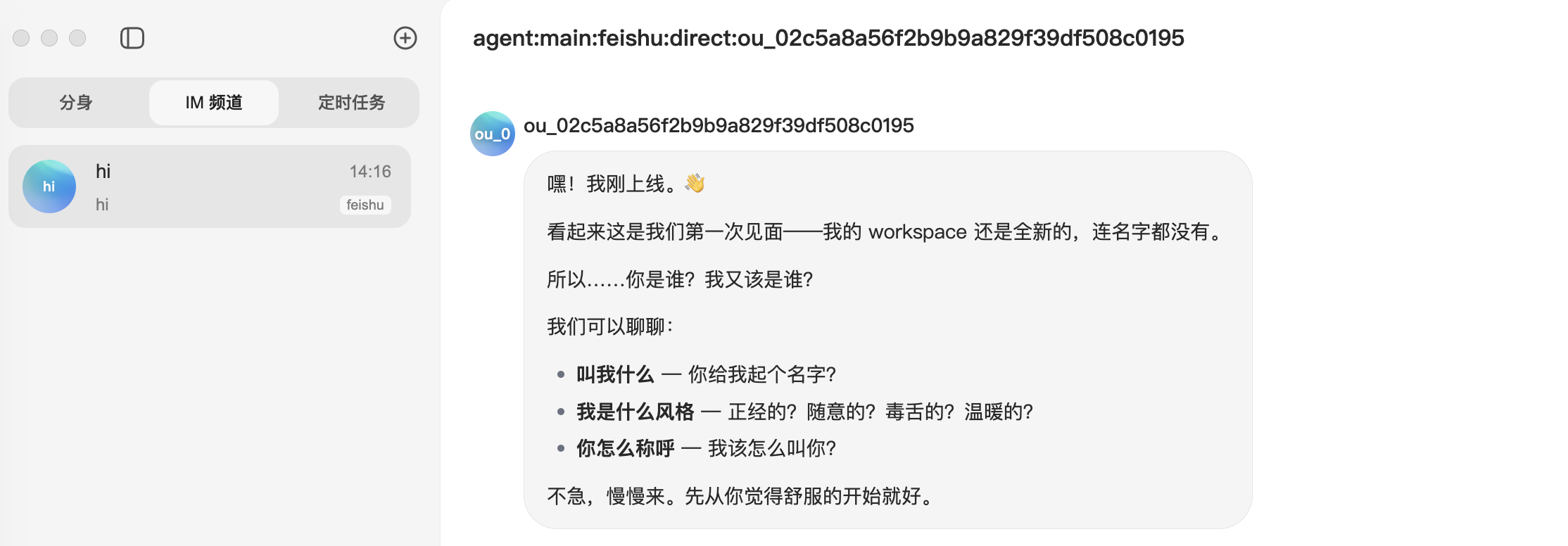Select the IM 频道 tab
1568x546 pixels.
coord(214,103)
